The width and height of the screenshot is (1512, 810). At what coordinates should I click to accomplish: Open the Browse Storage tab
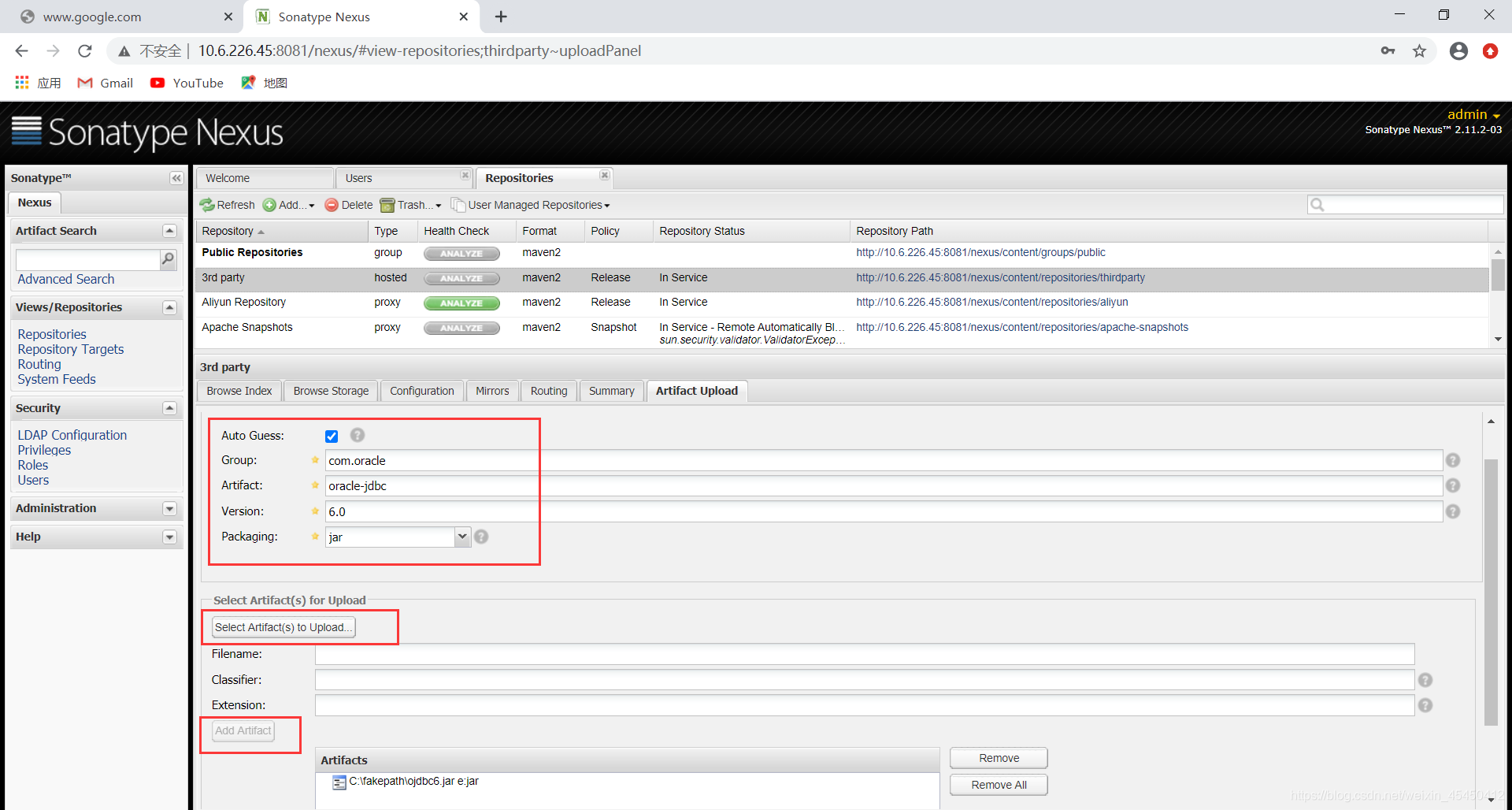331,391
